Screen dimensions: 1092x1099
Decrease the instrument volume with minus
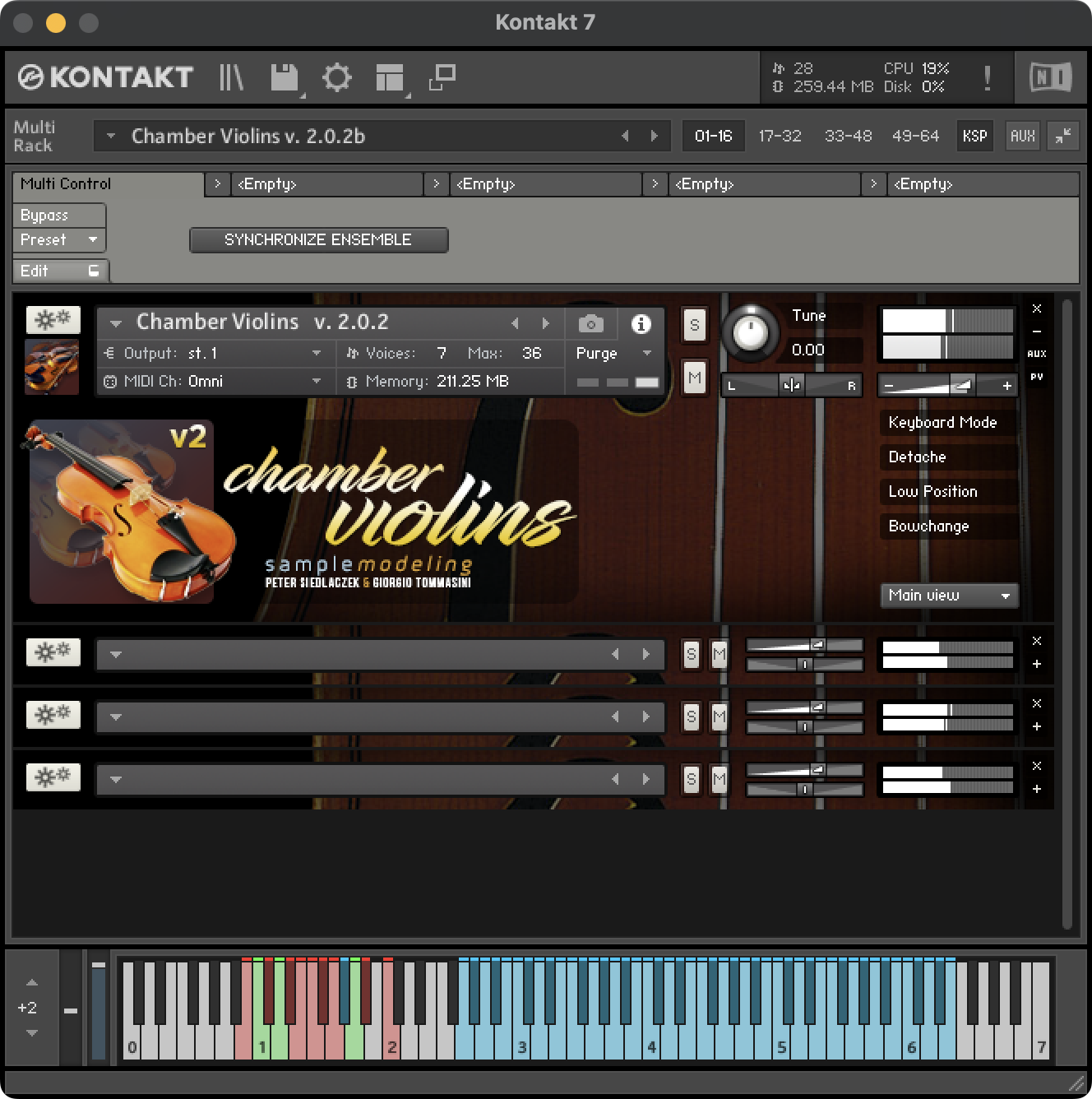pyautogui.click(x=889, y=385)
